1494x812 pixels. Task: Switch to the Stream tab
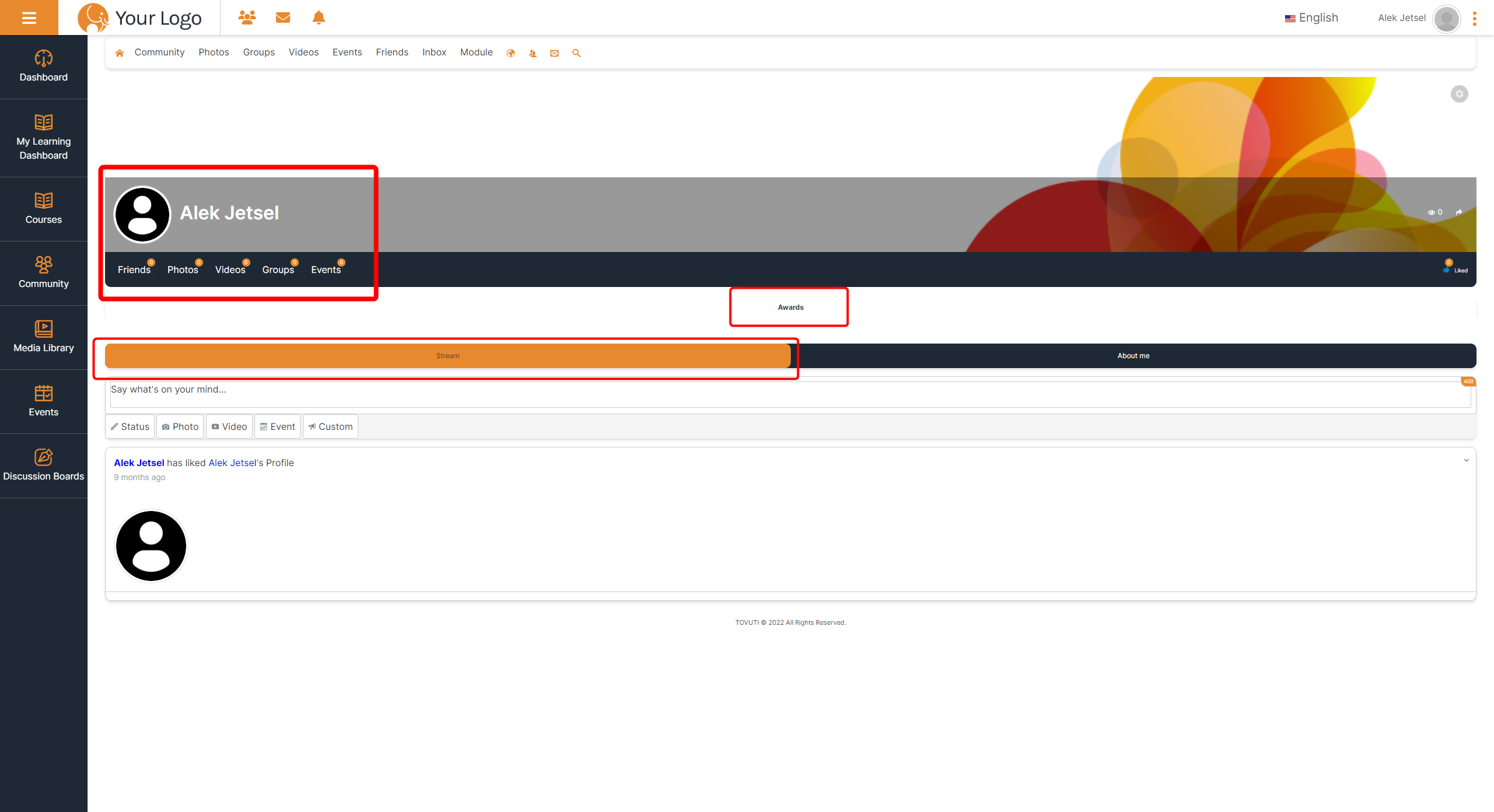pos(448,356)
